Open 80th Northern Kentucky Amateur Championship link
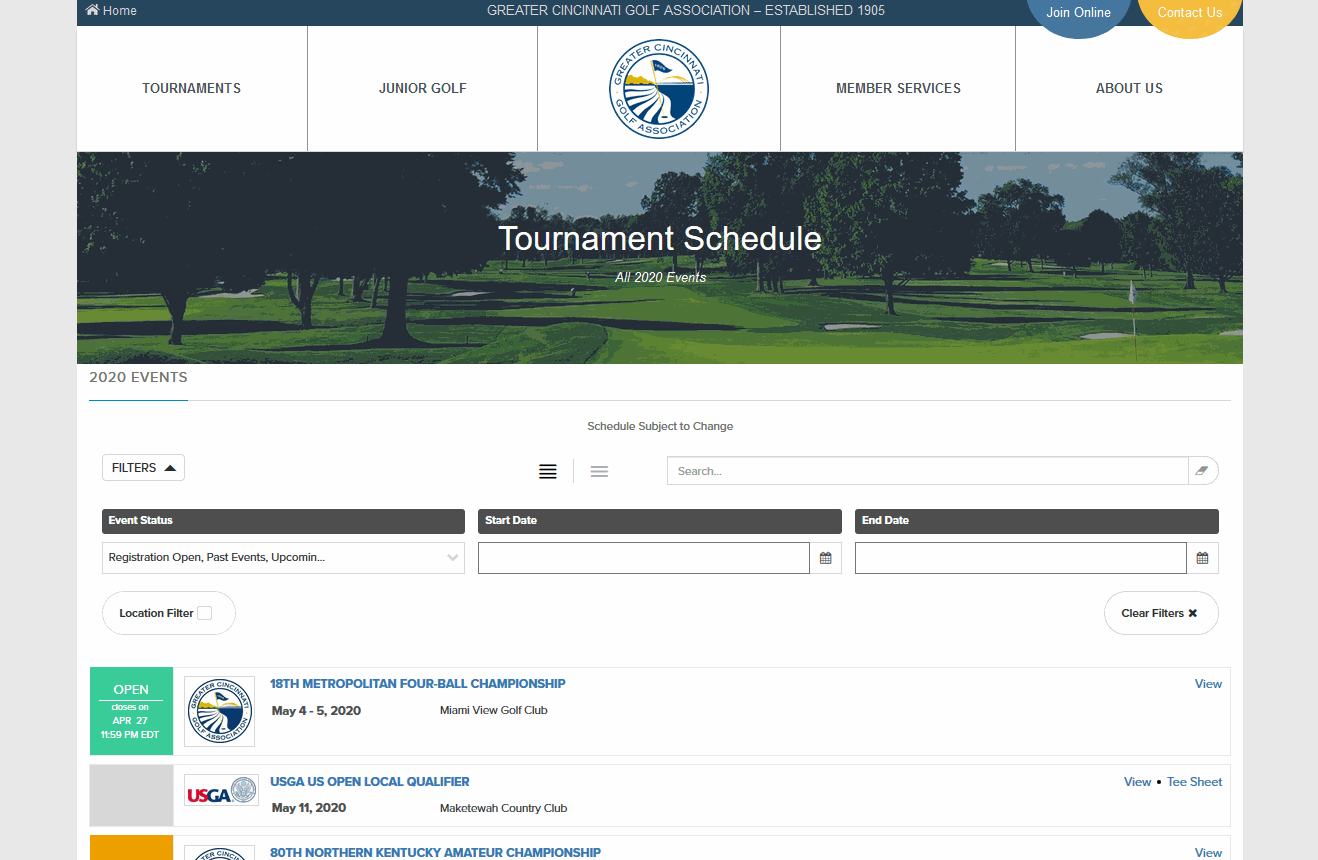This screenshot has height=860, width=1318. point(435,853)
